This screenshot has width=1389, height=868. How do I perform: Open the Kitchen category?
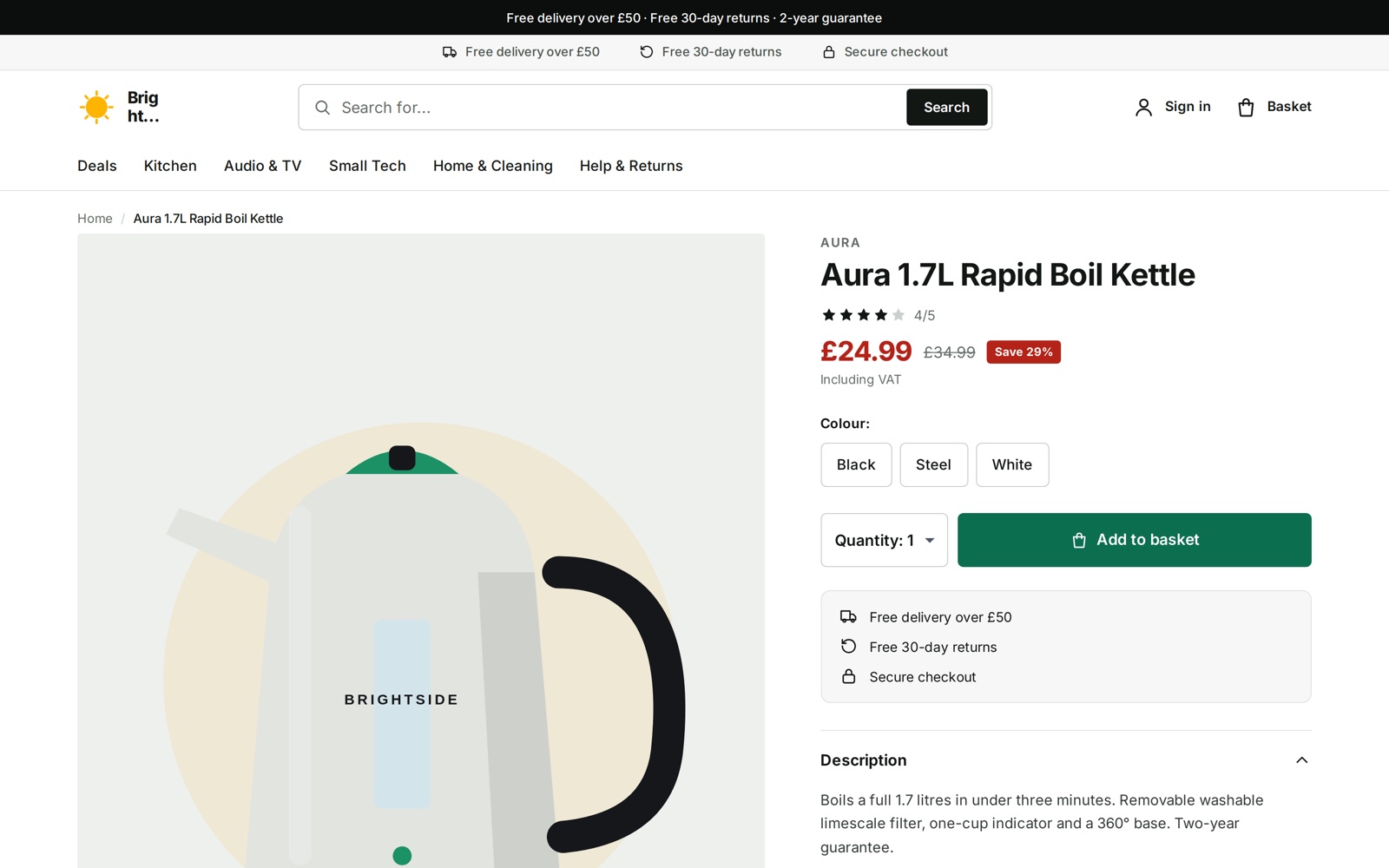[x=170, y=166]
